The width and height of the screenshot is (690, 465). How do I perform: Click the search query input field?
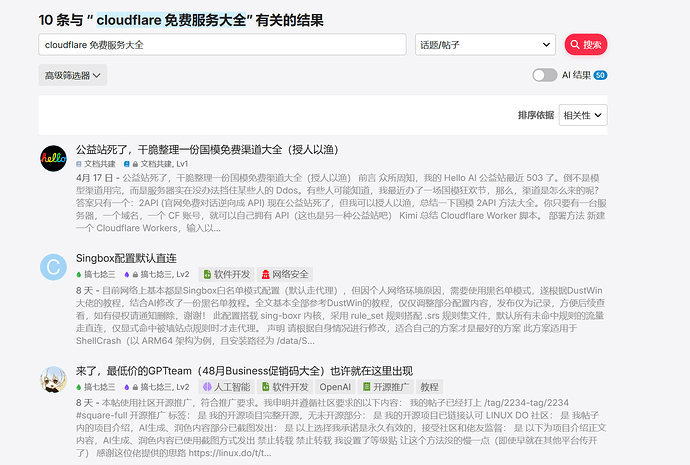(x=222, y=44)
